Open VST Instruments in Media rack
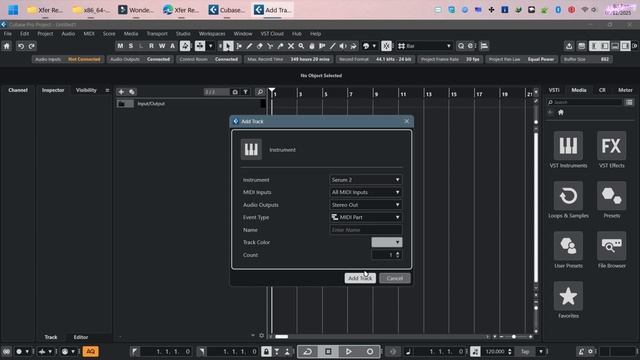Viewport: 640px width, 360px height. [568, 146]
